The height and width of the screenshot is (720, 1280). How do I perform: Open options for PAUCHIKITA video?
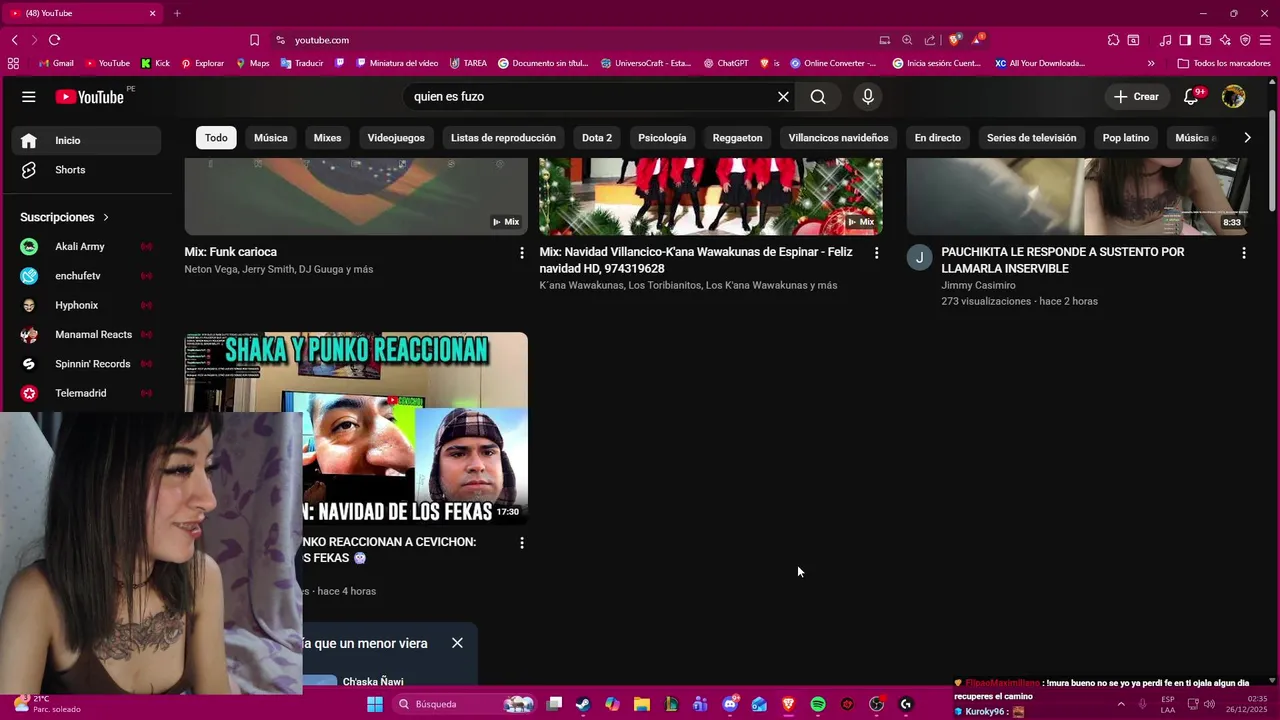[x=1244, y=253]
